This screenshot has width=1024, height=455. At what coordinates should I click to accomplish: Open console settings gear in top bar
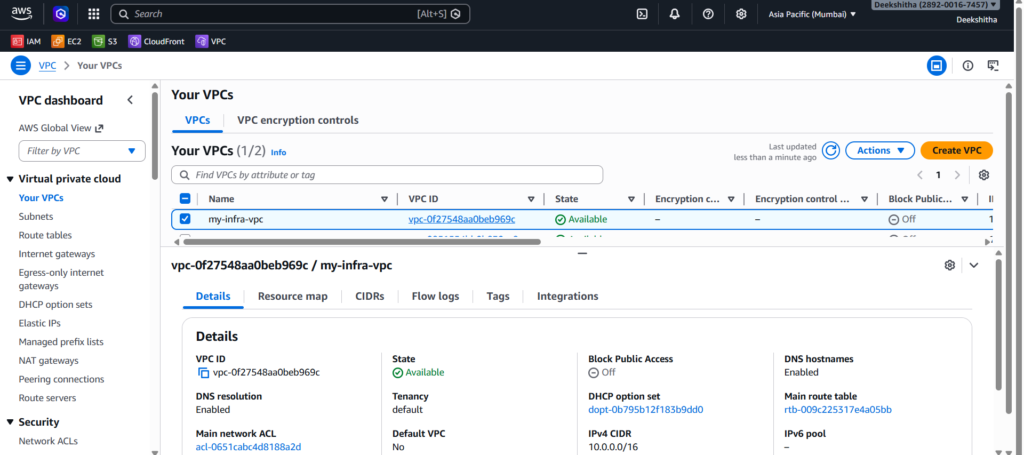point(741,14)
